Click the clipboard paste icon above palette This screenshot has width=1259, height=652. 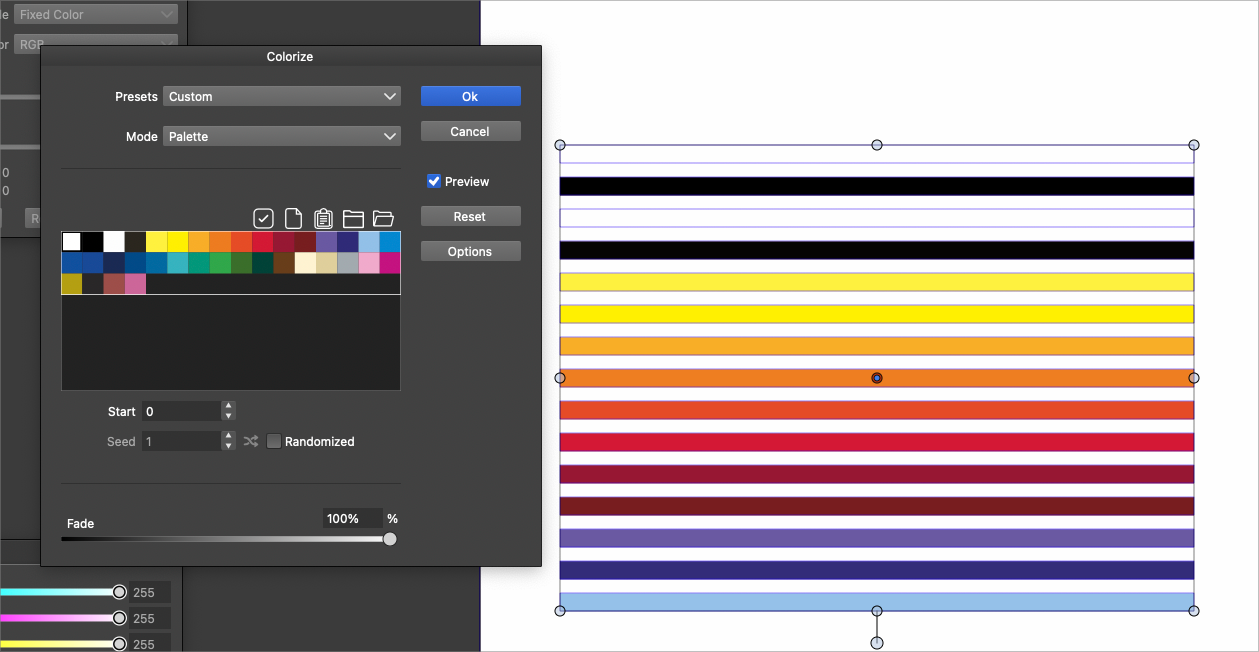coord(323,218)
